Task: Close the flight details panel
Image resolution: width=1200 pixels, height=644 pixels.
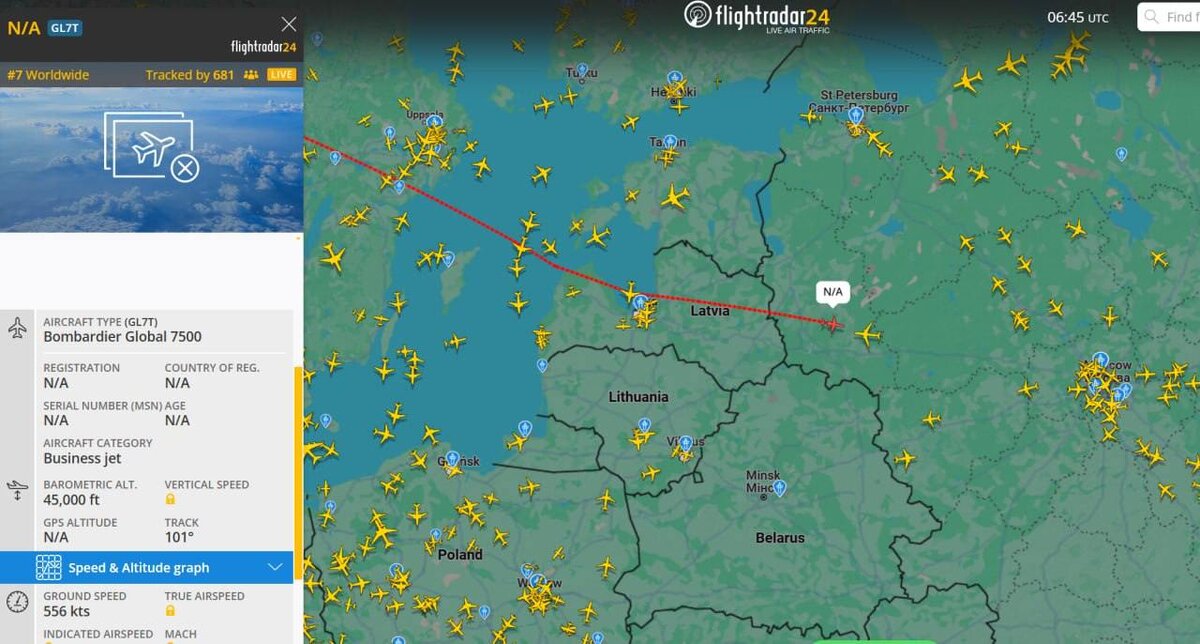Action: tap(289, 24)
